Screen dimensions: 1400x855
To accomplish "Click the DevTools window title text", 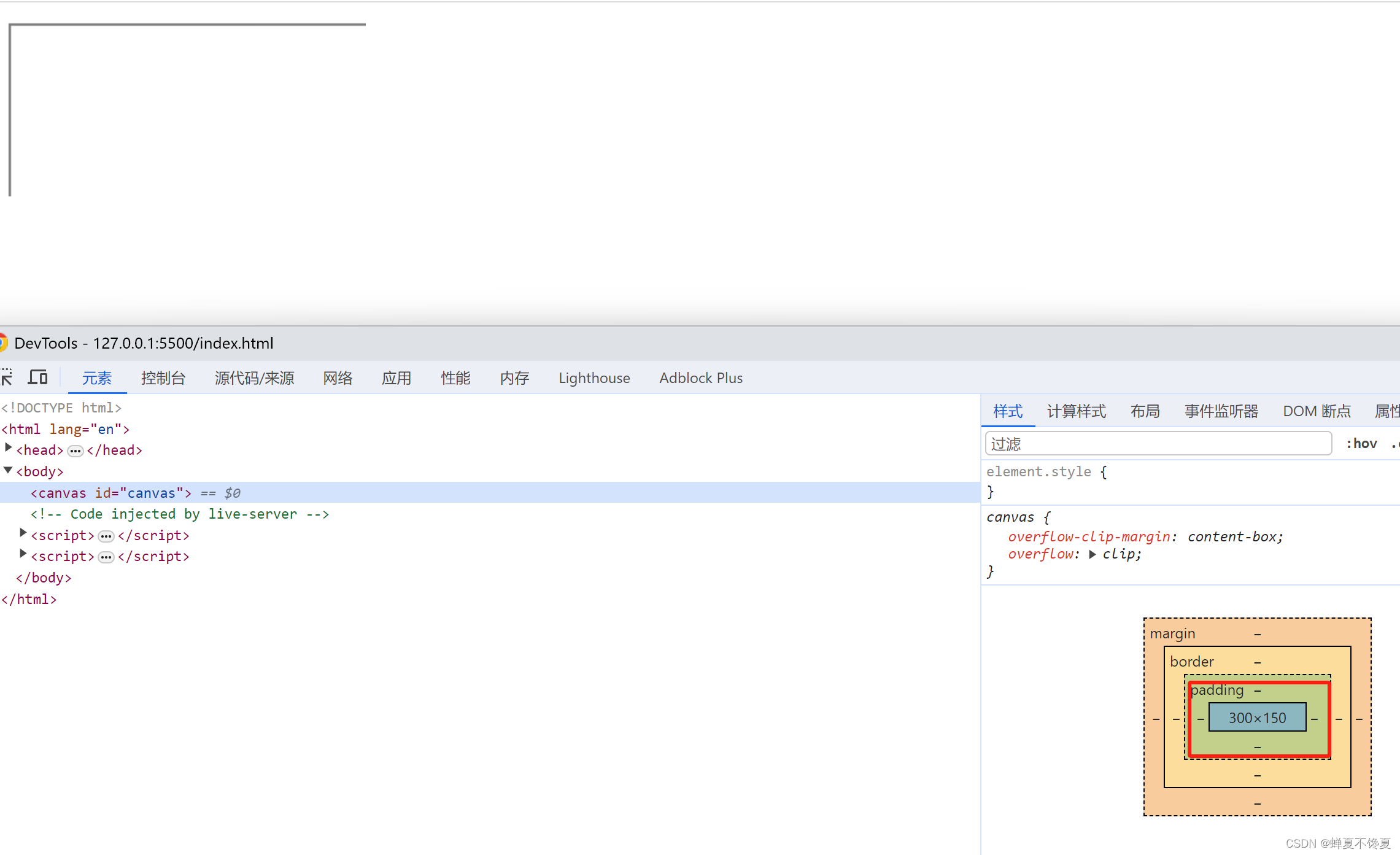I will tap(144, 343).
